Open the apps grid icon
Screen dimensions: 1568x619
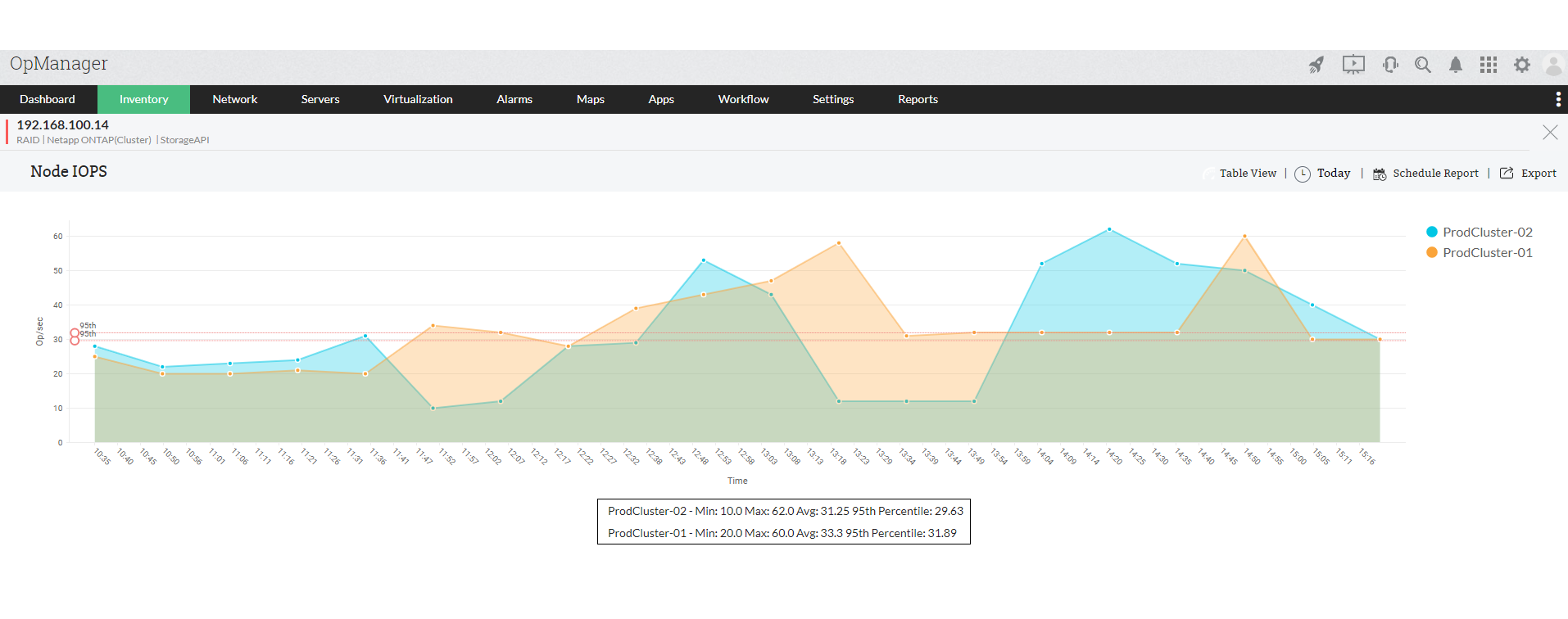click(1489, 65)
